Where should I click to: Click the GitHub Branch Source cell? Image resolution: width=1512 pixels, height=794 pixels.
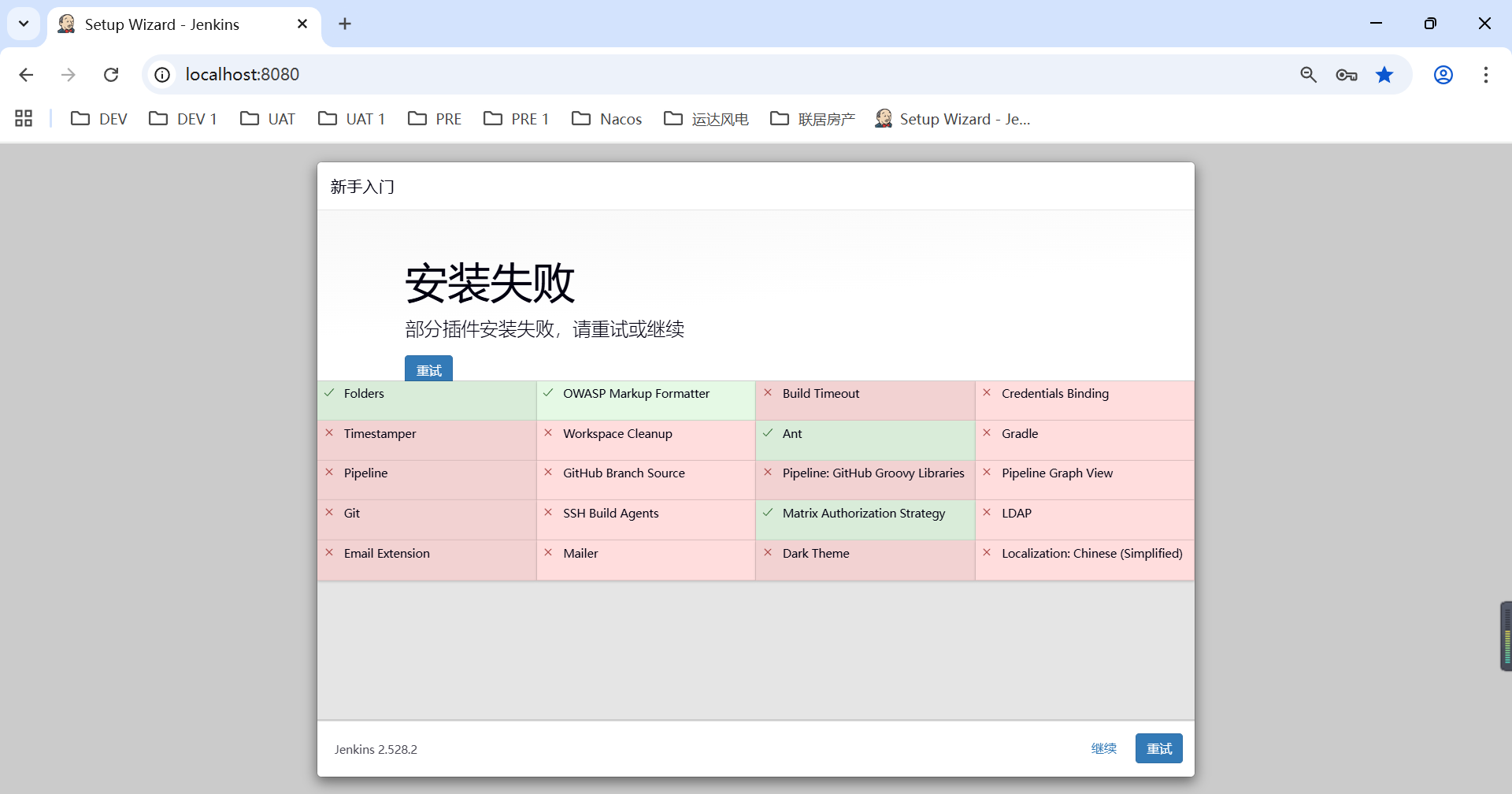pyautogui.click(x=646, y=480)
